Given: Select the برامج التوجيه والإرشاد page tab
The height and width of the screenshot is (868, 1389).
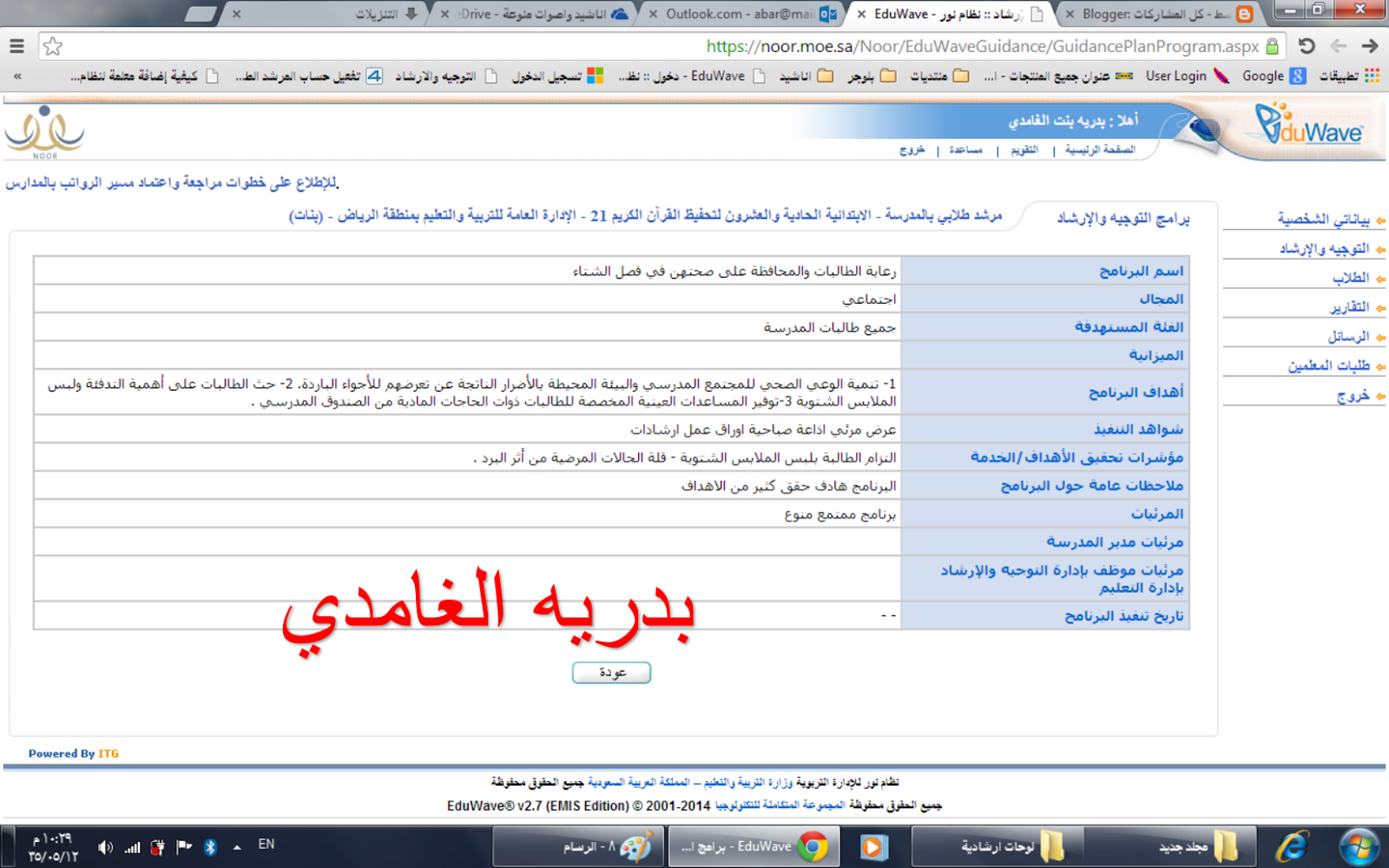Looking at the screenshot, I should pyautogui.click(x=1122, y=218).
